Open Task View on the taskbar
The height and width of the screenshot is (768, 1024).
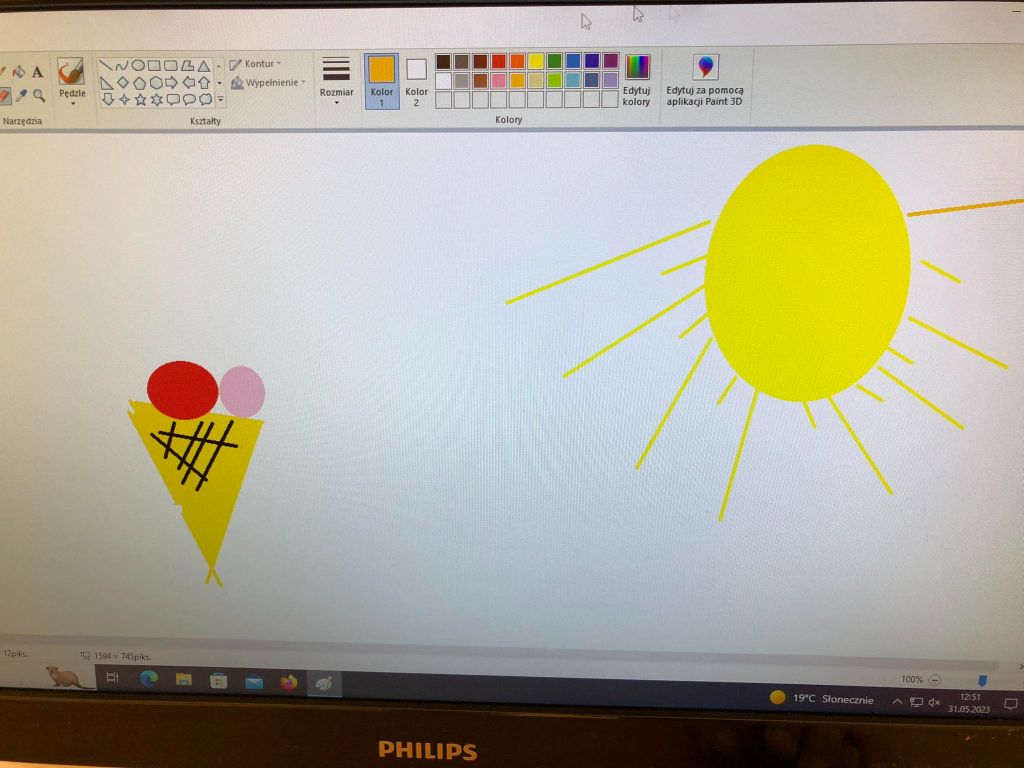[112, 678]
